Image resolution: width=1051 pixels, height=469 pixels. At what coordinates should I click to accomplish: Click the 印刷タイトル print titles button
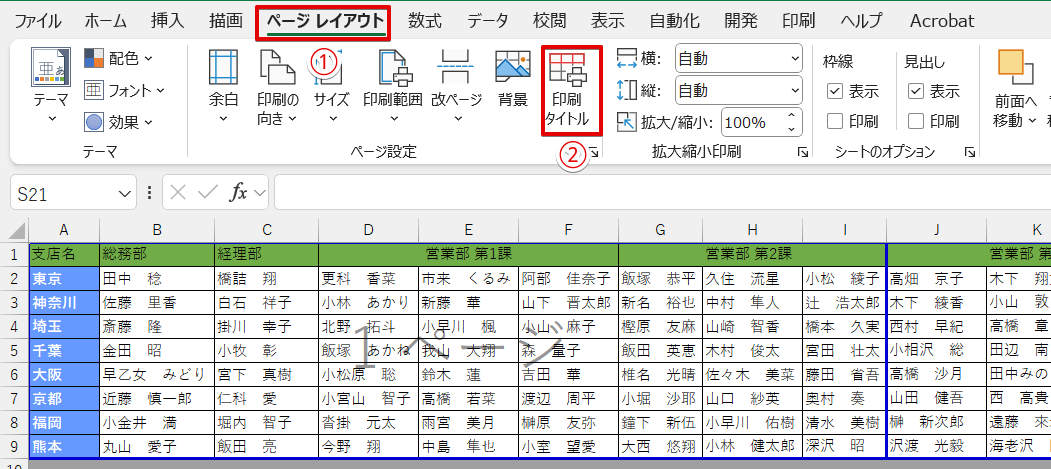pos(572,89)
